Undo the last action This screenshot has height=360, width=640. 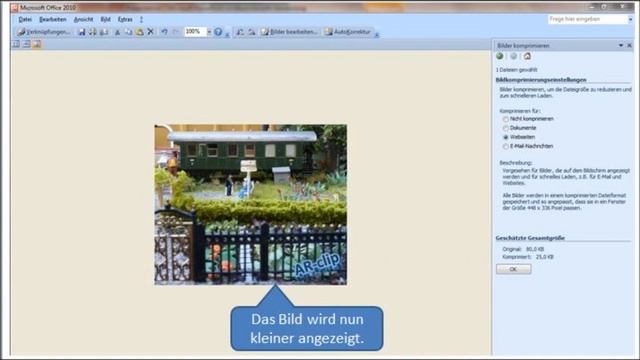click(164, 32)
